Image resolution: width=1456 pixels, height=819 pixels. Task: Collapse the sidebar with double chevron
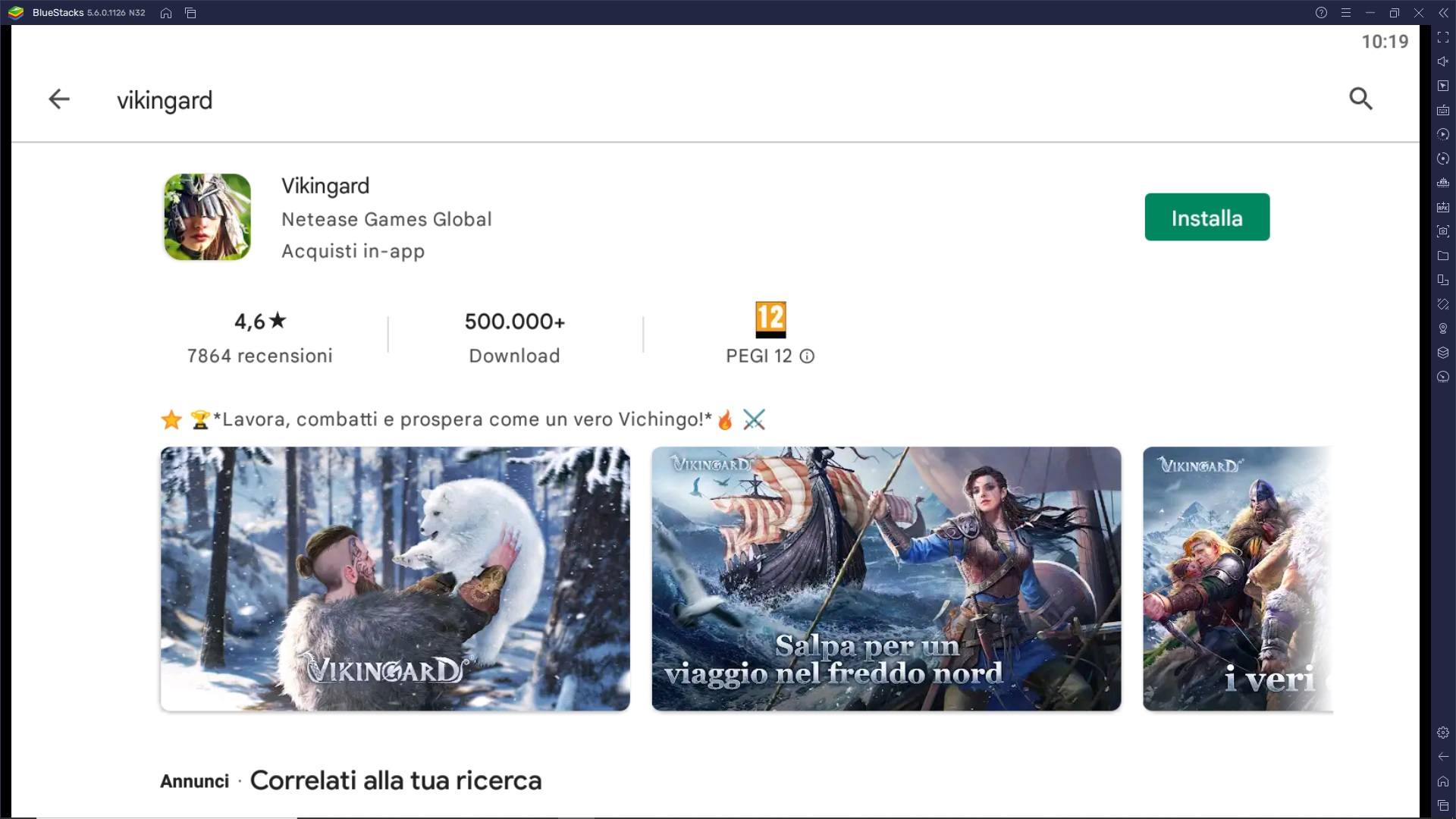[x=1443, y=13]
